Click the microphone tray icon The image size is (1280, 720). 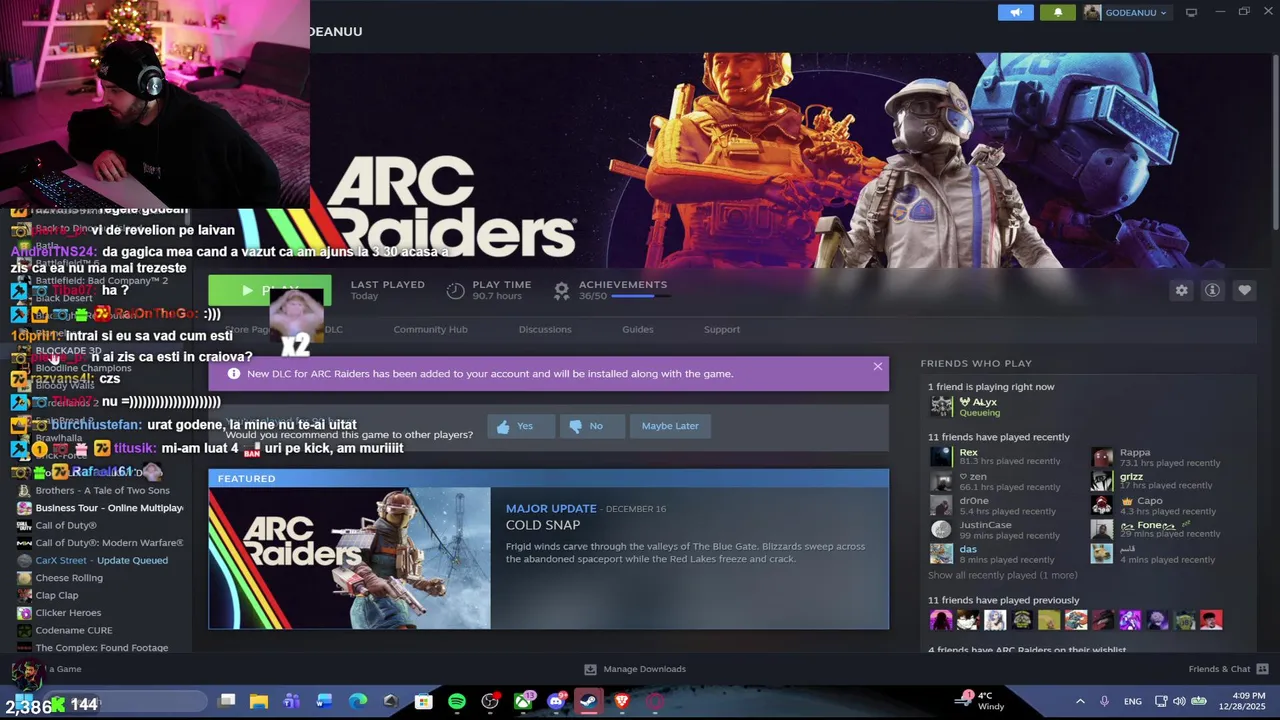[1105, 702]
